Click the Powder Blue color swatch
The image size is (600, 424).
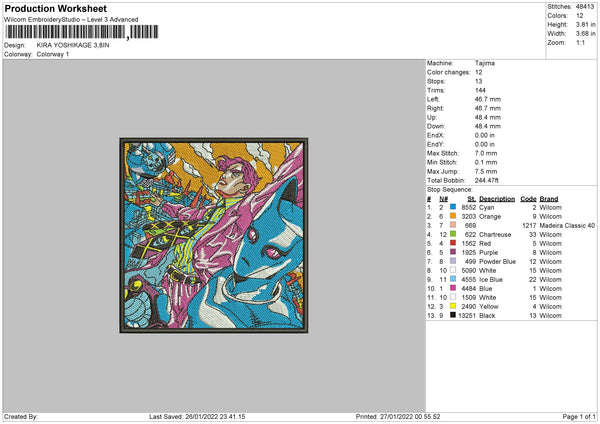(x=453, y=261)
